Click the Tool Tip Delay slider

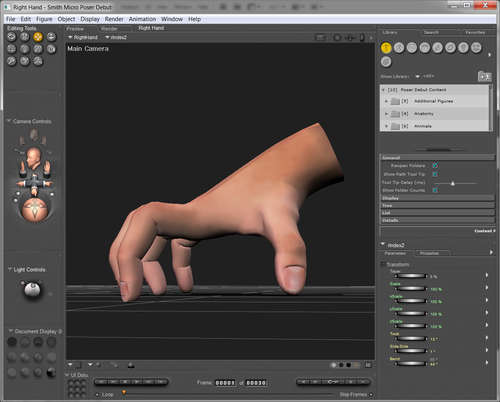coord(456,183)
